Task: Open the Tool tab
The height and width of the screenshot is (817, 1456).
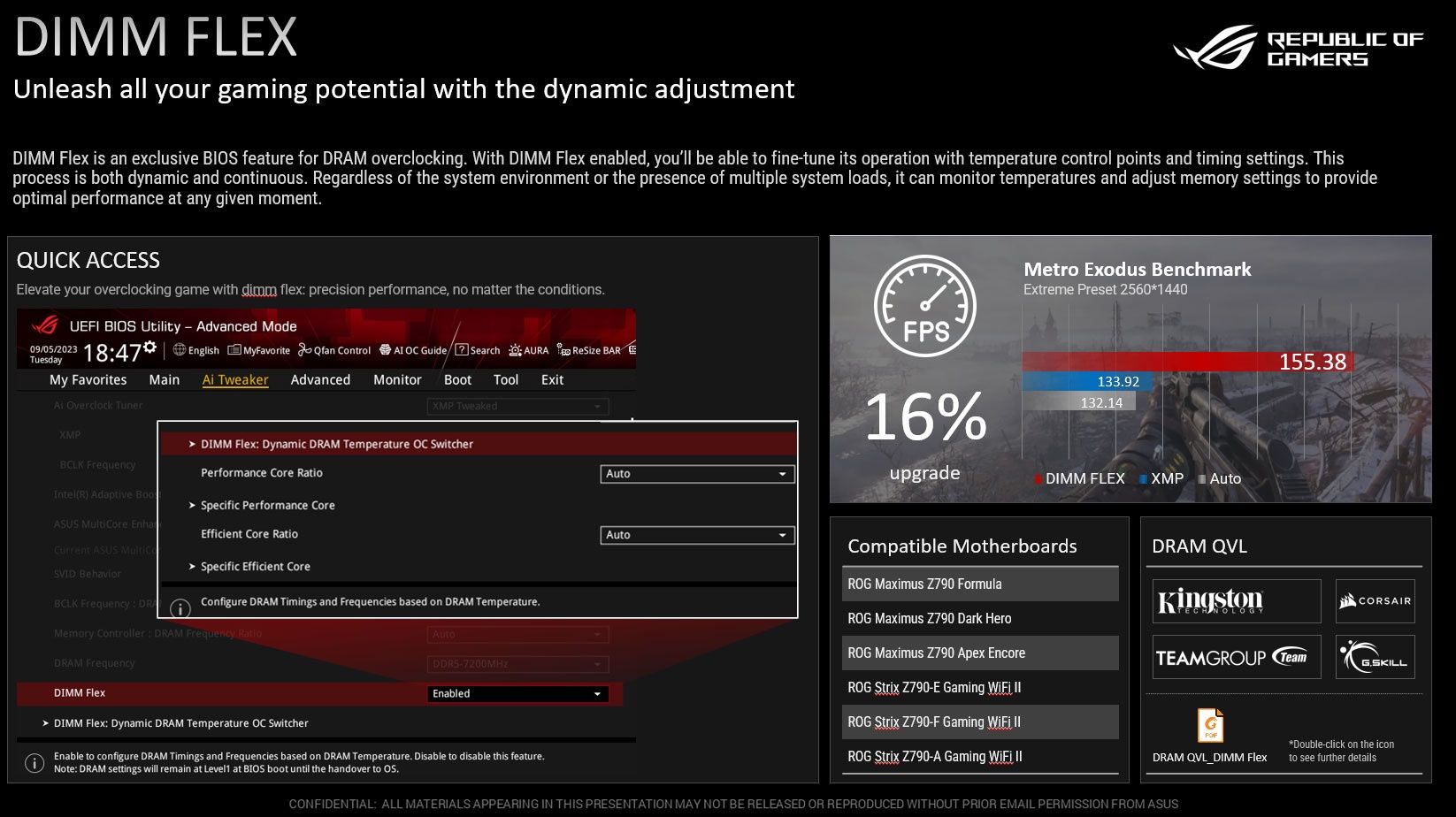Action: [x=506, y=379]
